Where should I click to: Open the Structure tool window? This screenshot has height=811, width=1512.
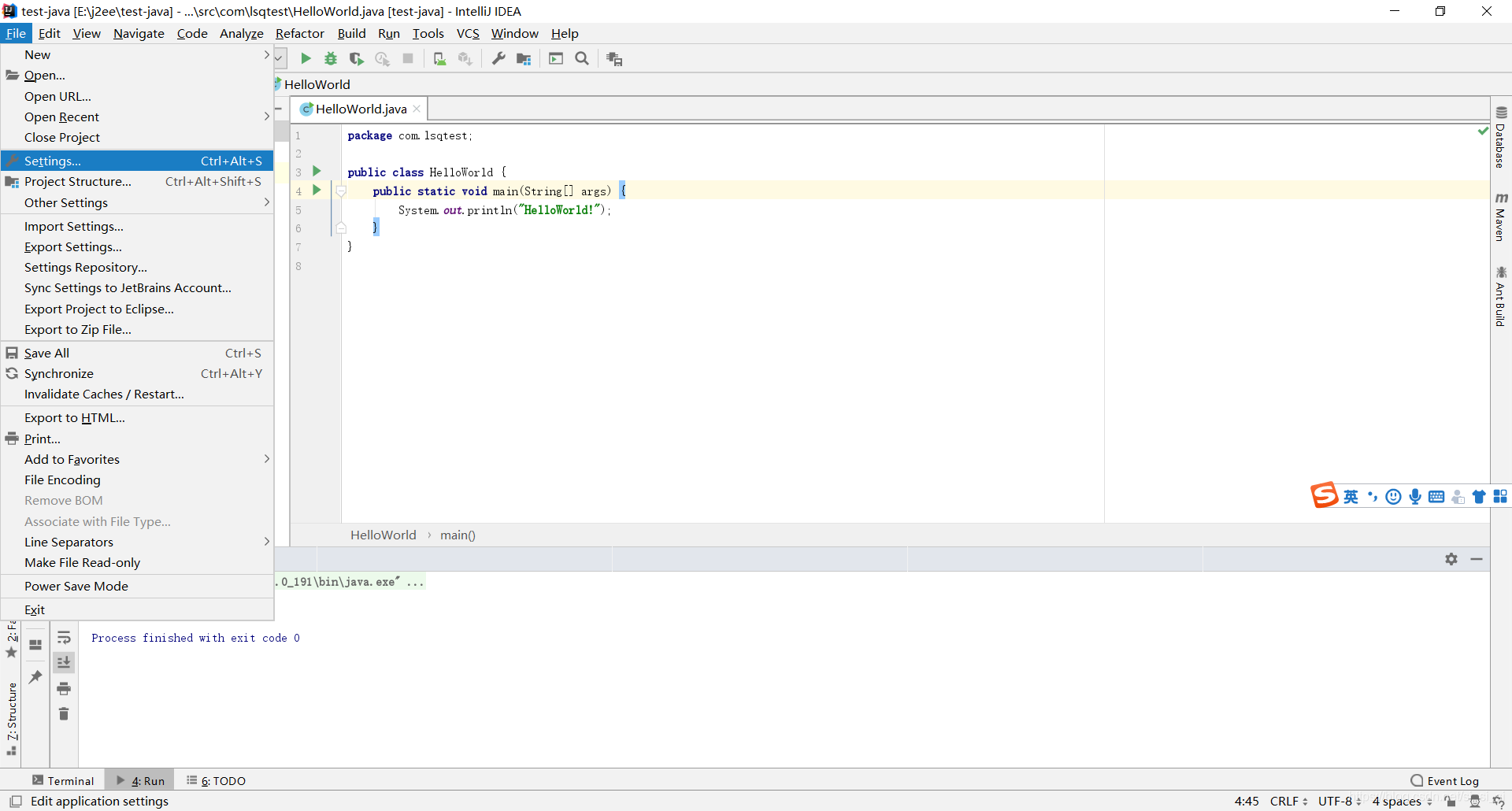(x=11, y=718)
